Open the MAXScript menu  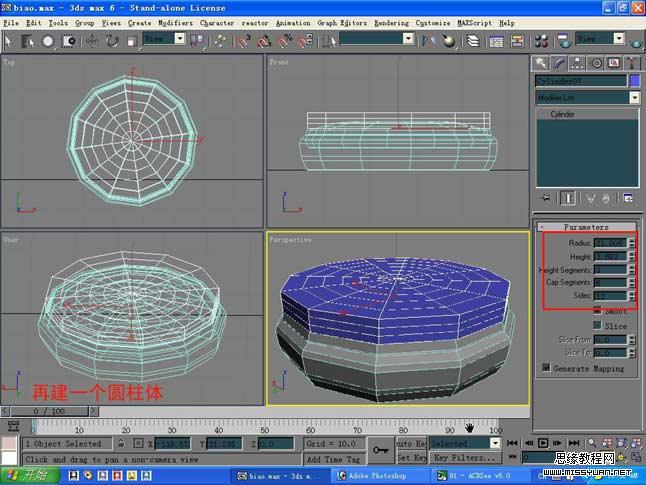coord(475,23)
